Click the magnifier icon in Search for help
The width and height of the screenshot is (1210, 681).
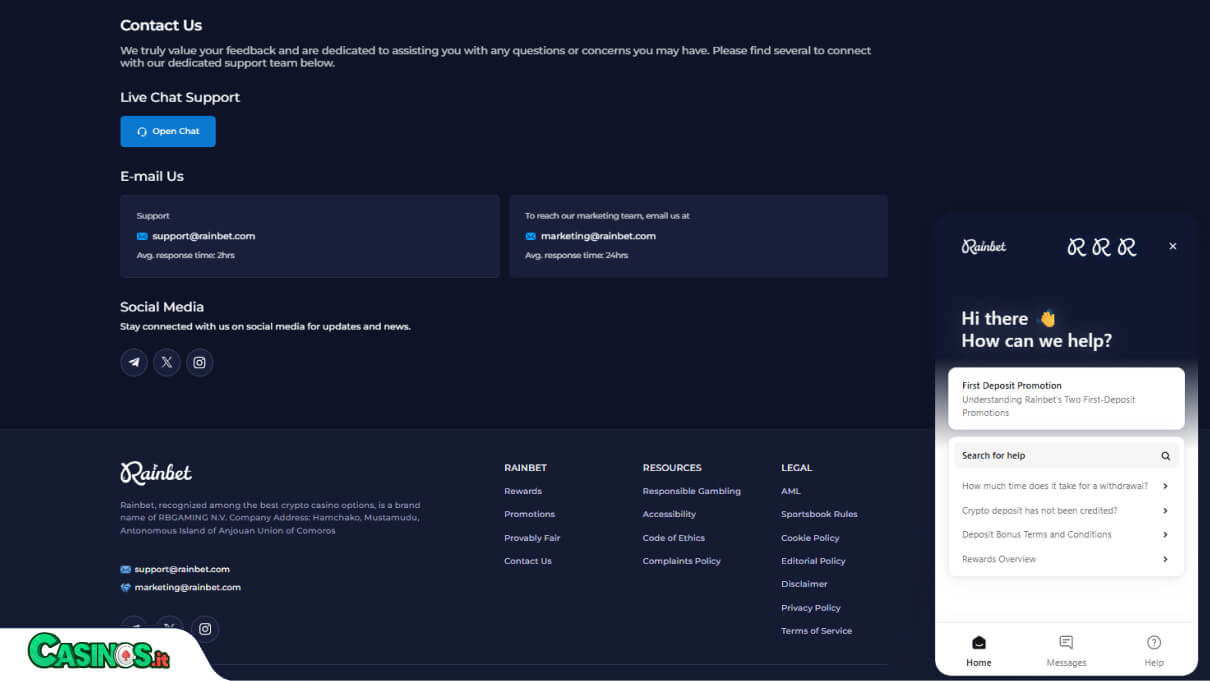[1165, 456]
